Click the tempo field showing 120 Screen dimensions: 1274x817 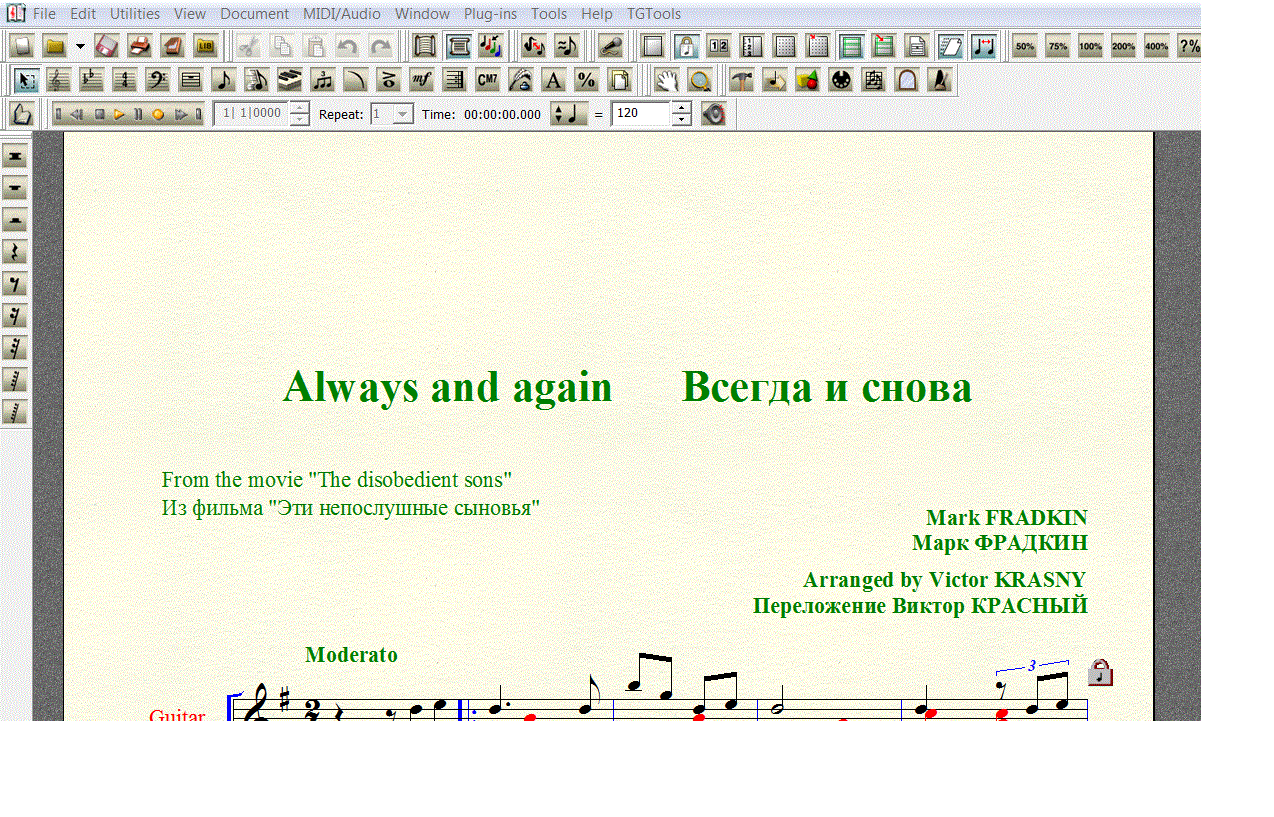(641, 114)
